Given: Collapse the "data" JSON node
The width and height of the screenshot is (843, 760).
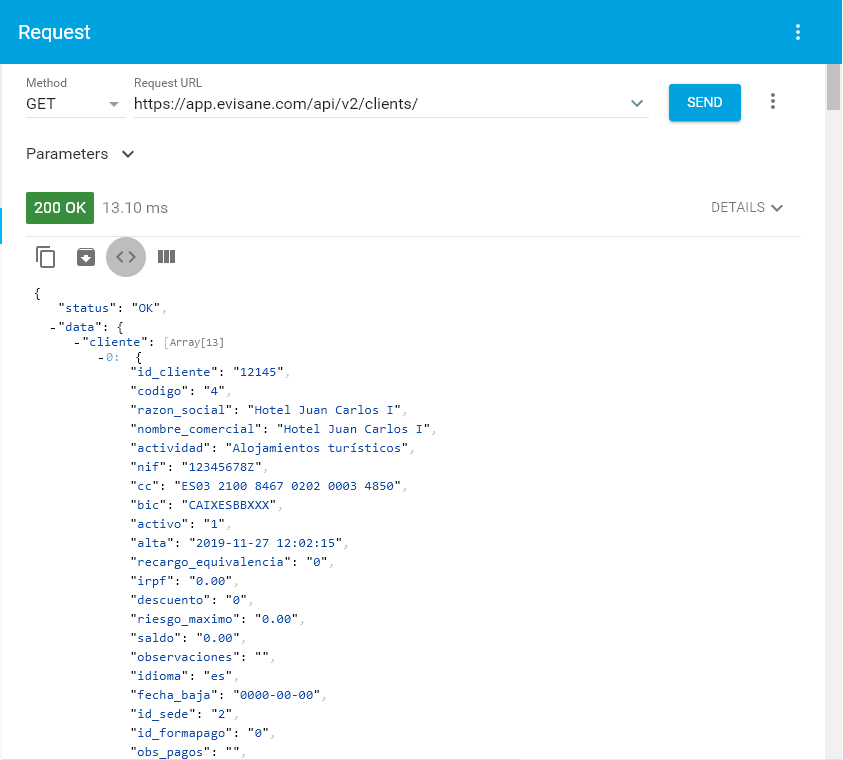Looking at the screenshot, I should pos(53,326).
